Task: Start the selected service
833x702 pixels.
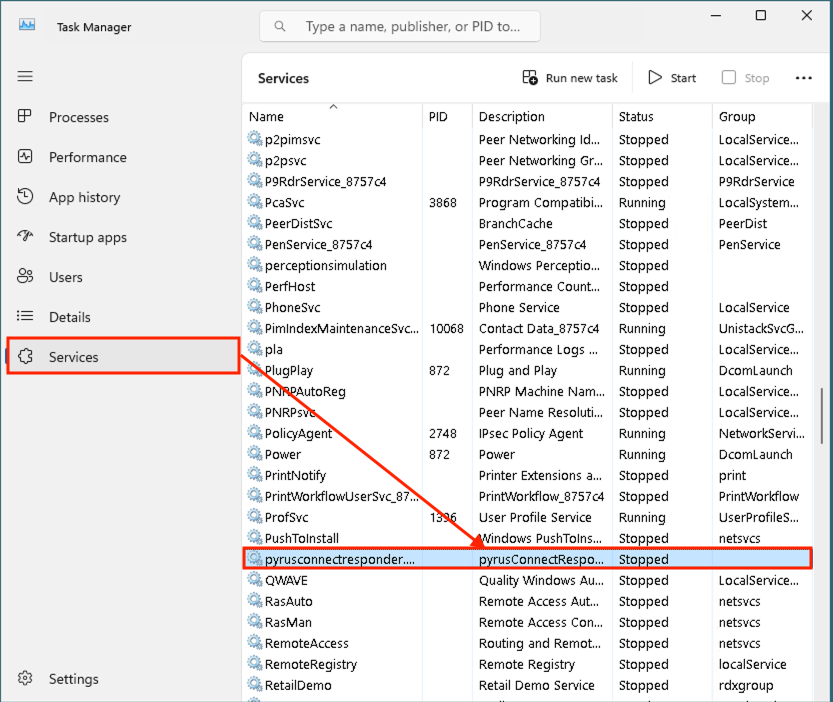Action: coord(672,78)
